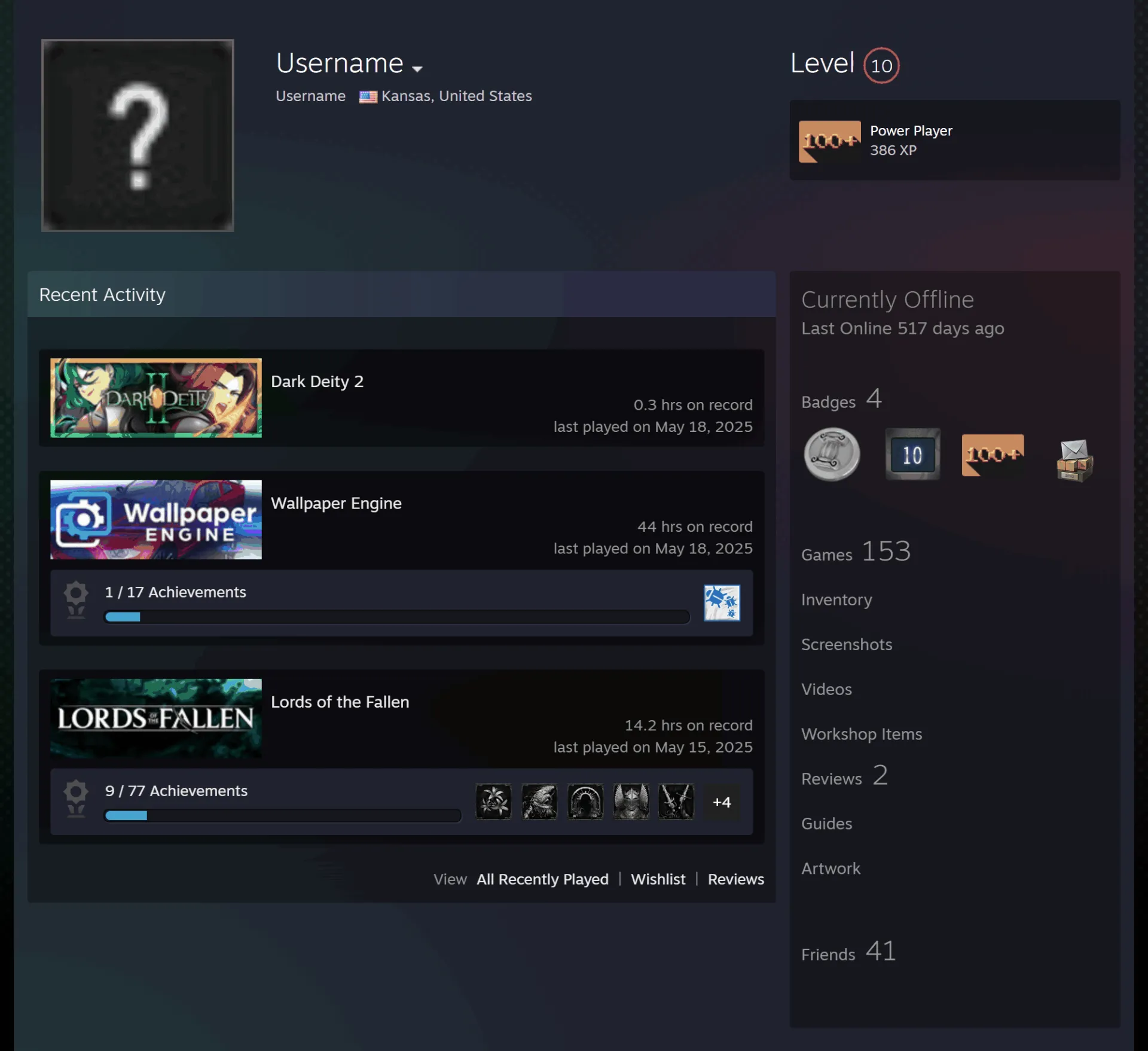Open Workshop Items page
The height and width of the screenshot is (1051, 1148).
[x=862, y=735]
